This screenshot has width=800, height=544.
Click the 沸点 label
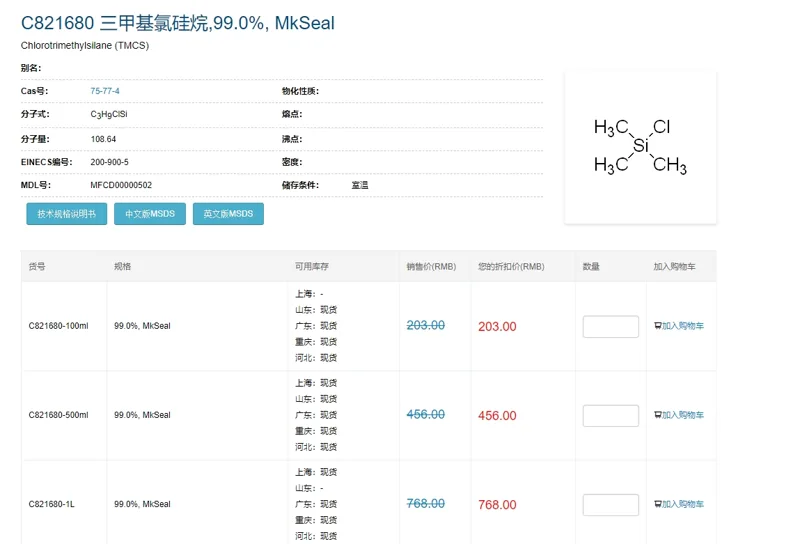[x=292, y=139]
